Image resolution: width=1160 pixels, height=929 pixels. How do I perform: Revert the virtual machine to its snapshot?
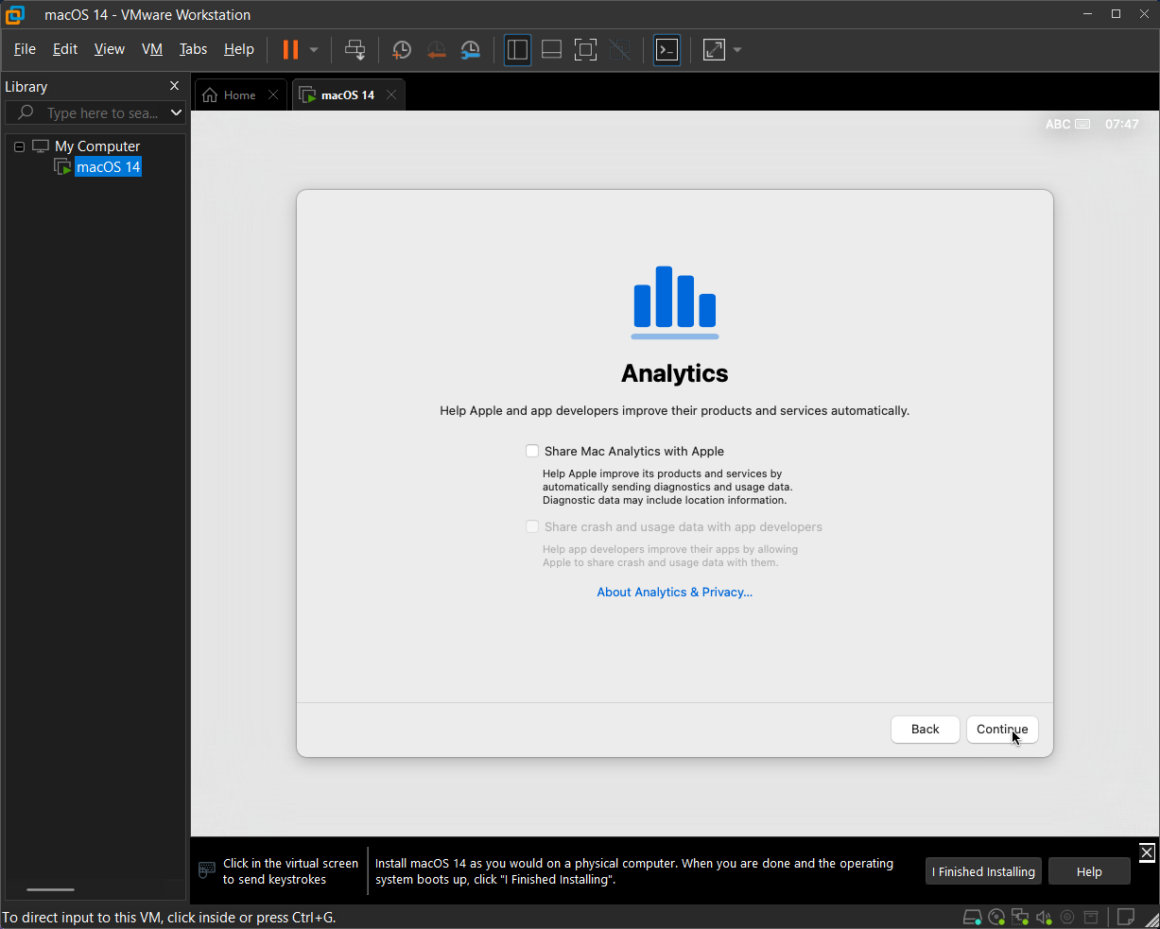436,50
